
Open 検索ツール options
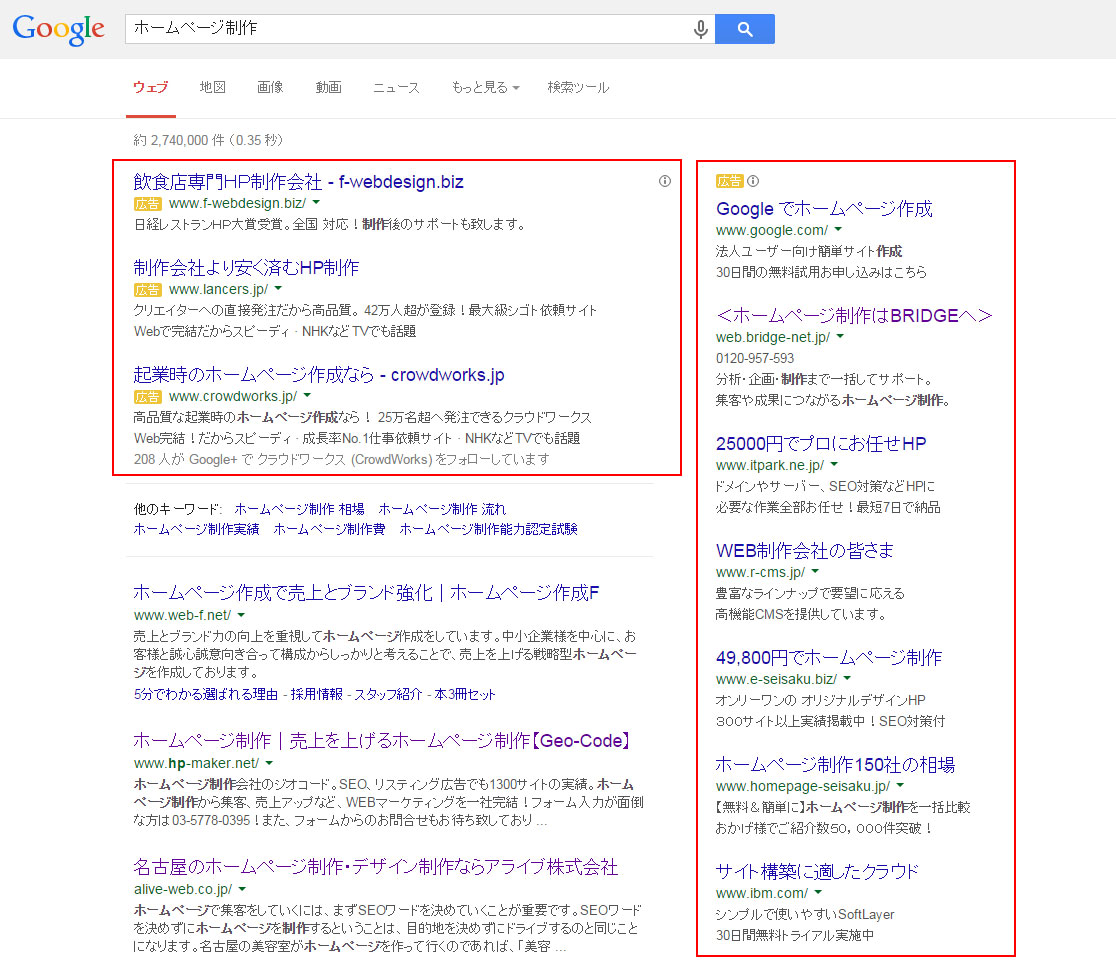pos(578,88)
